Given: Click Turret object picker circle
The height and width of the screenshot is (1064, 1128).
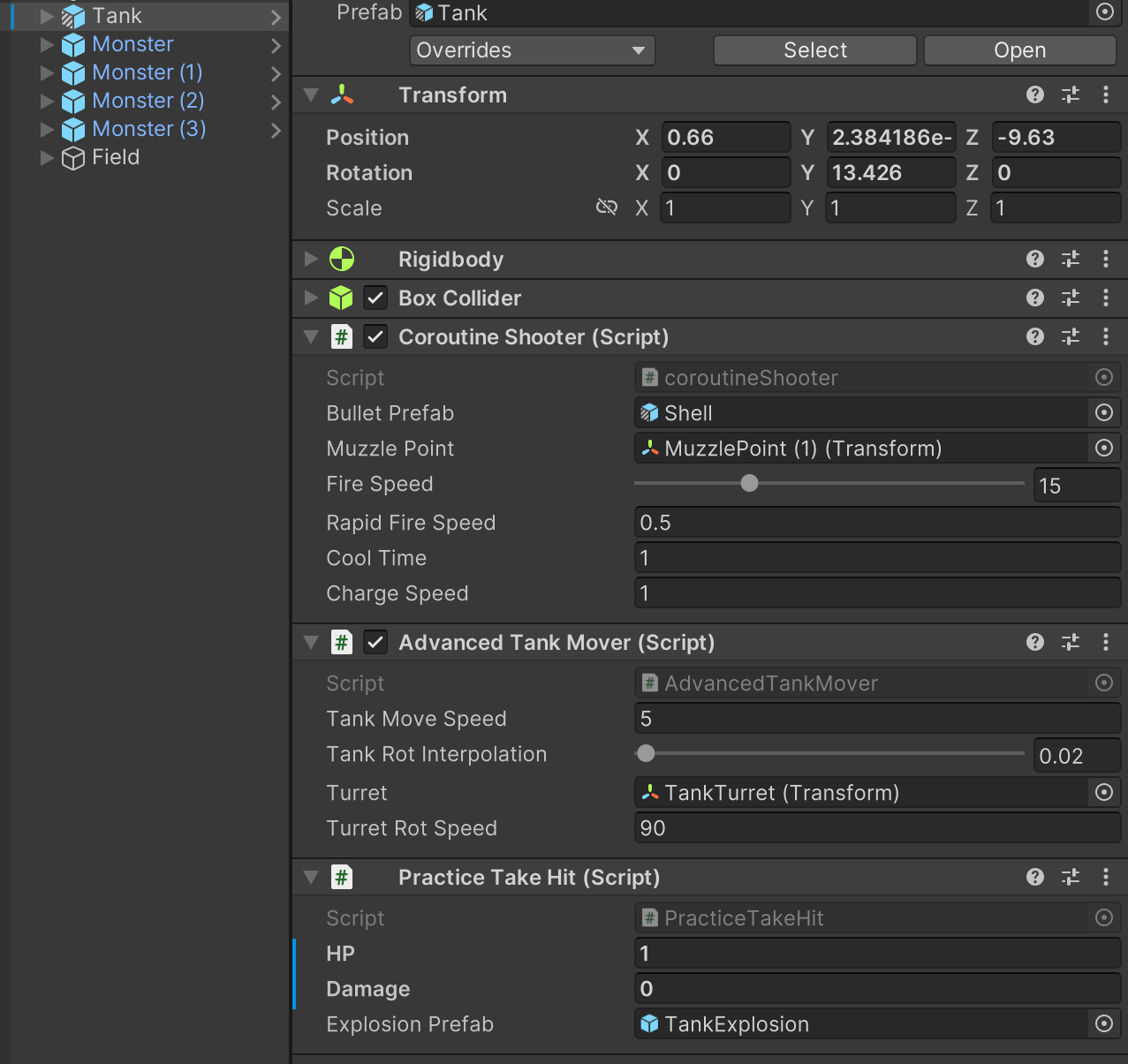Looking at the screenshot, I should tap(1104, 792).
